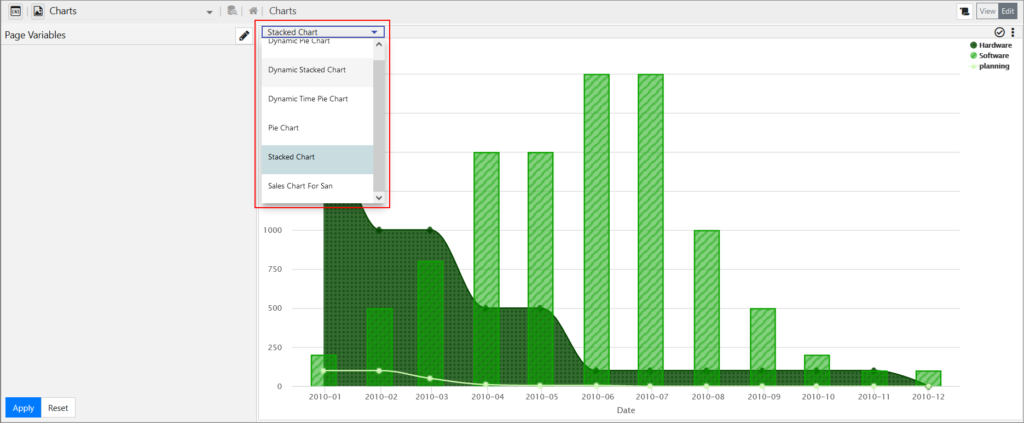
Task: Click the Reset button
Action: pyautogui.click(x=58, y=408)
